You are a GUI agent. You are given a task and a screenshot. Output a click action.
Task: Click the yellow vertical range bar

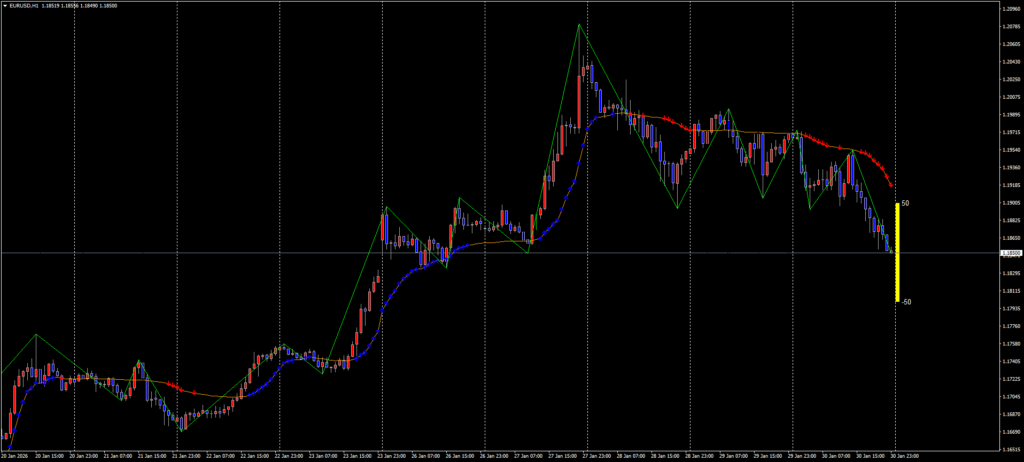point(897,252)
